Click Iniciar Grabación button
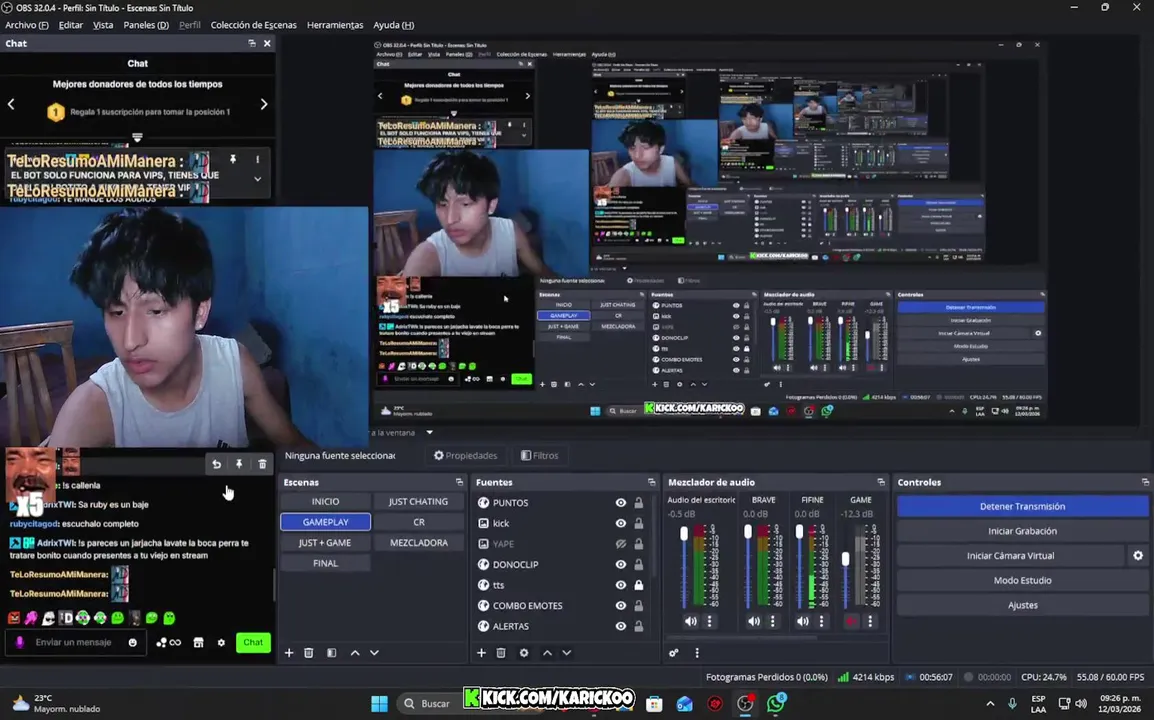This screenshot has width=1154, height=720. 1022,531
